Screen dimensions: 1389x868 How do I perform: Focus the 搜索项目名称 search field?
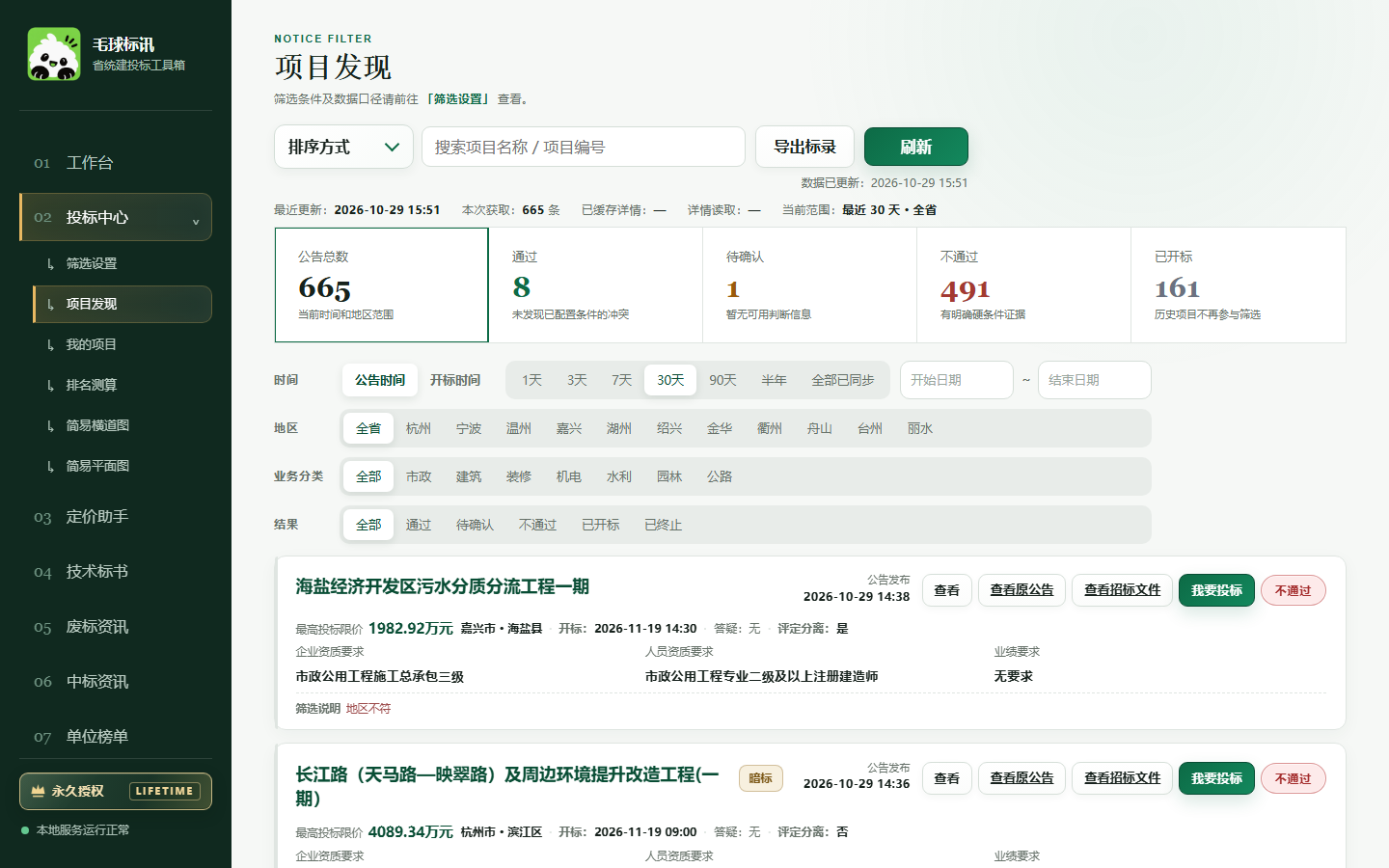click(x=584, y=147)
